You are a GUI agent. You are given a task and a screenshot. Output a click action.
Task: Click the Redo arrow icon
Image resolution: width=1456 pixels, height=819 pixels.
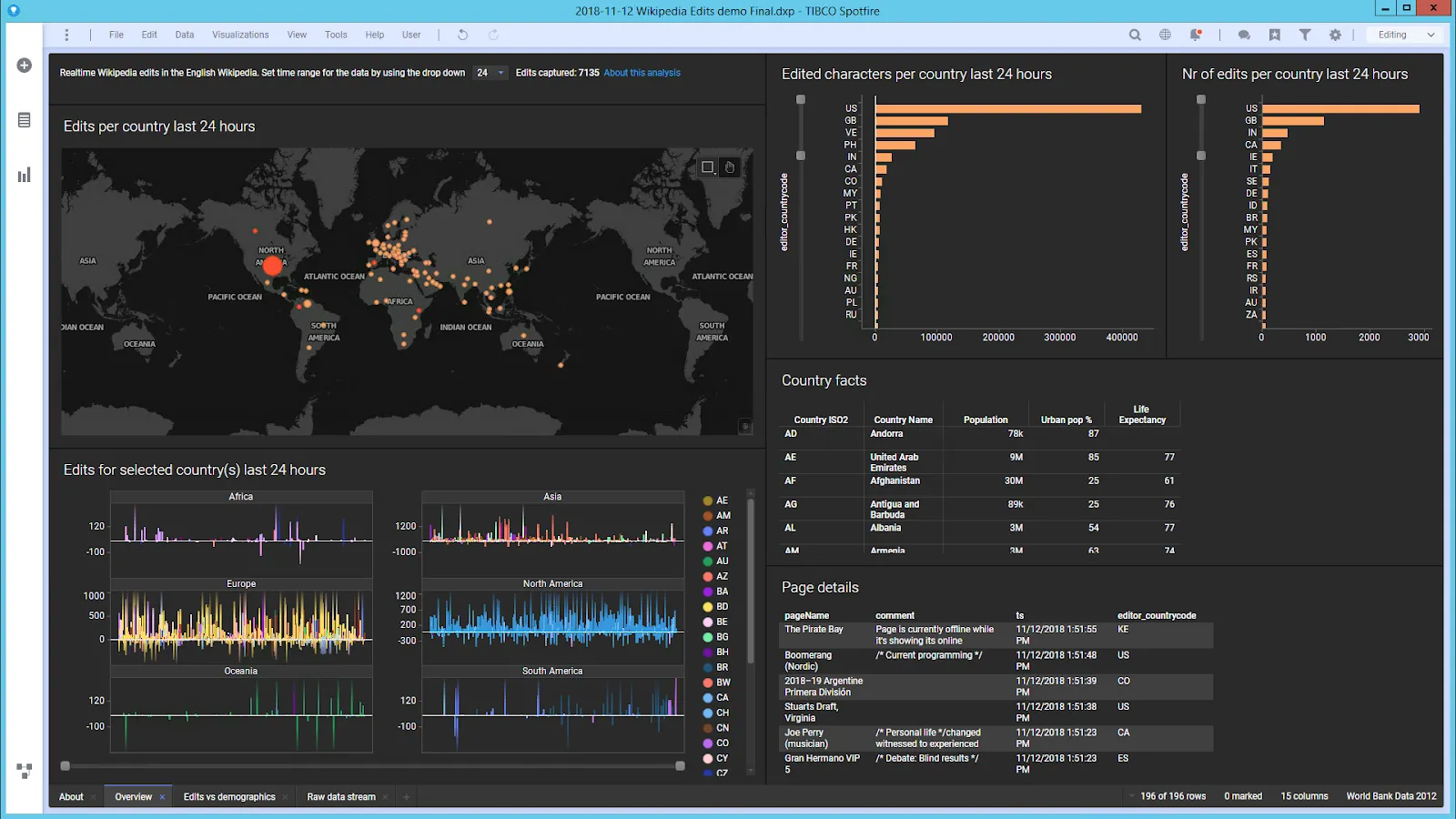click(x=493, y=35)
